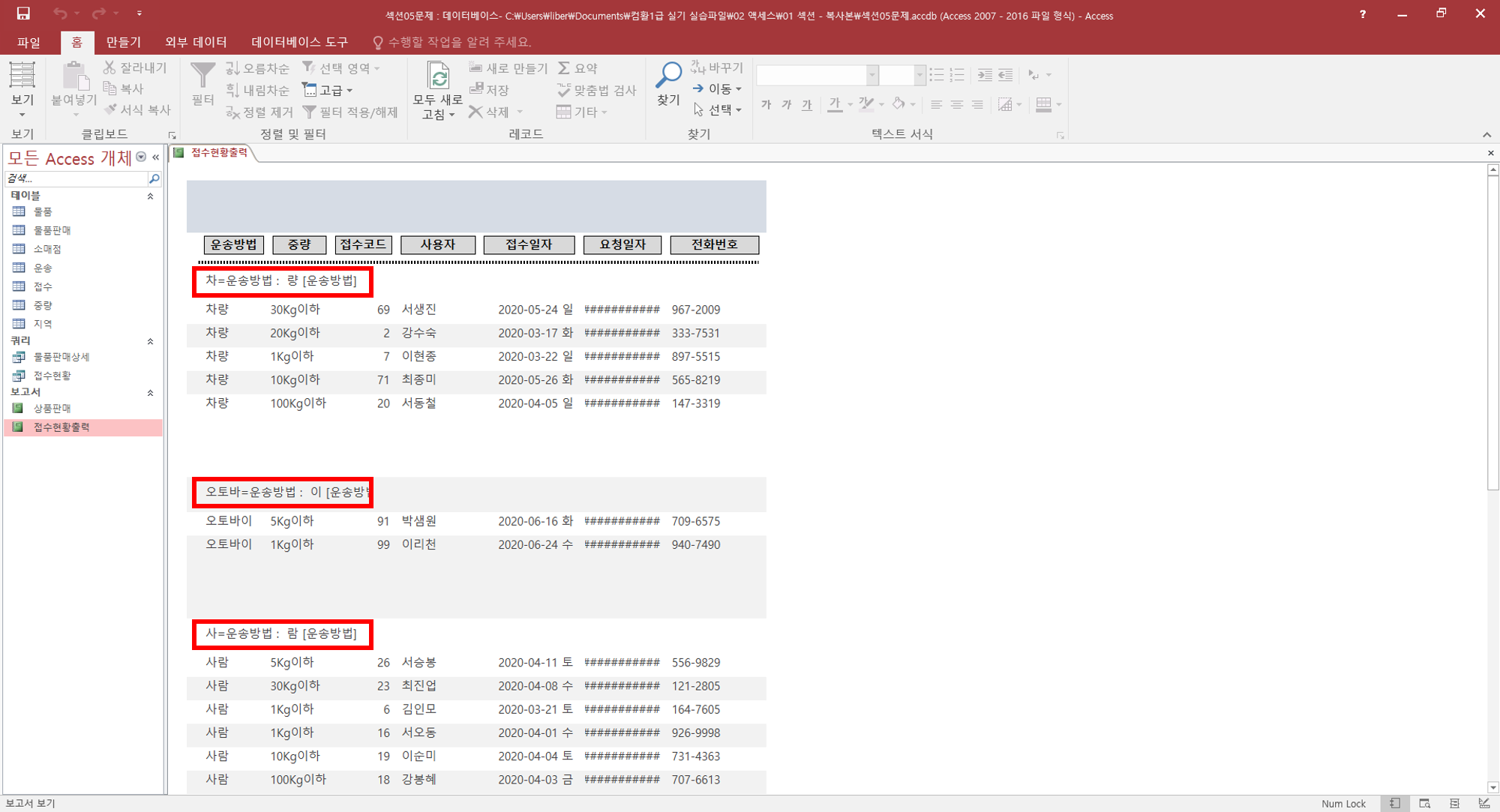Open the View (보기) dropdown arrow
Image resolution: width=1500 pixels, height=812 pixels.
pos(22,115)
